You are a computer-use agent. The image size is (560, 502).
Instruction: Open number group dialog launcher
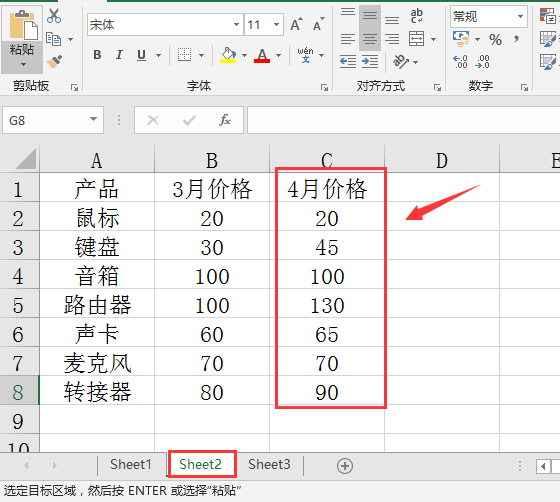524,87
